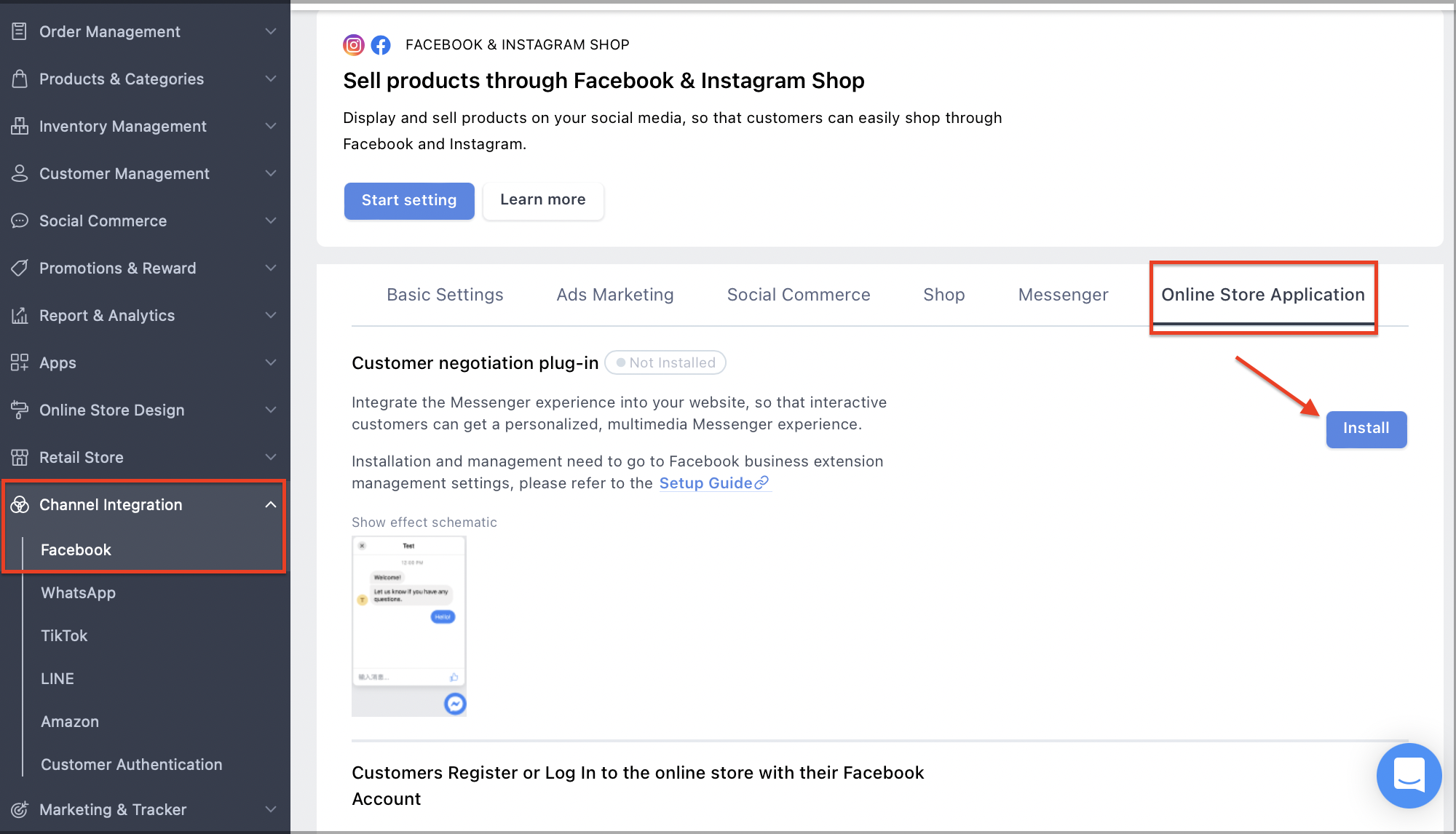Viewport: 1456px width, 834px height.
Task: Click the Promotions & Reward tag icon
Action: tap(20, 268)
